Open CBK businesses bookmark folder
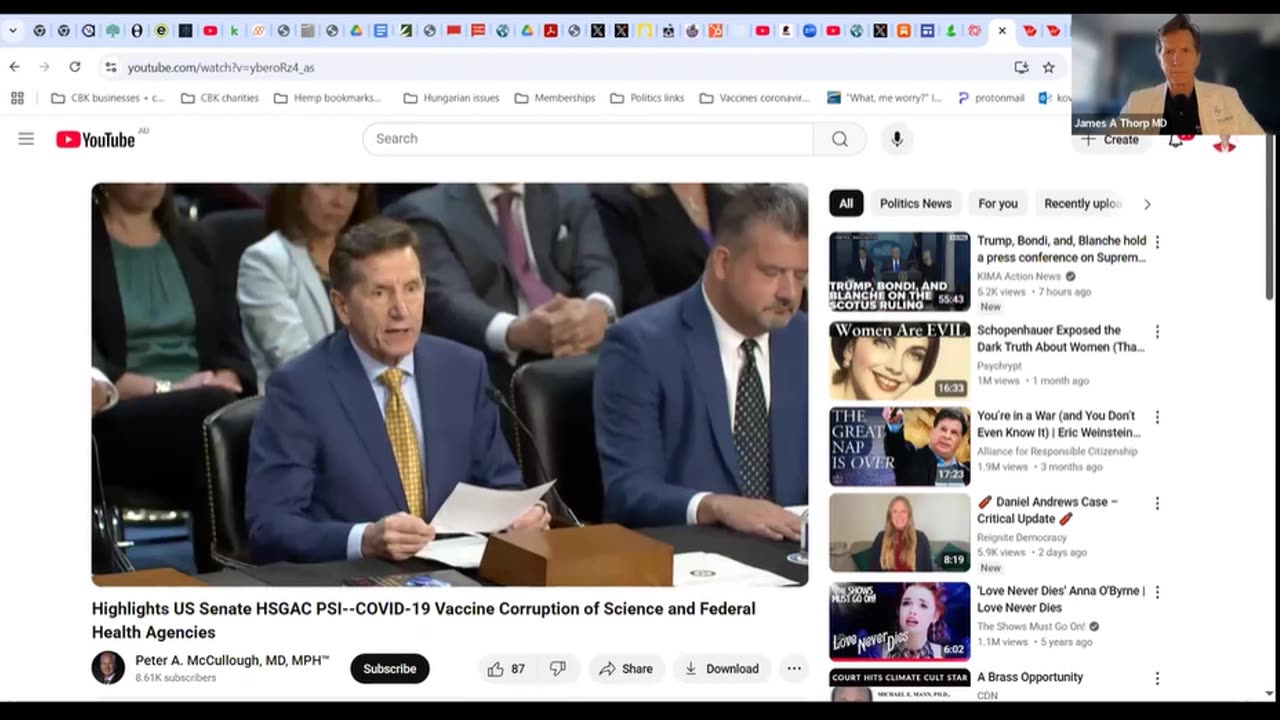Viewport: 1280px width, 720px height. 107,98
